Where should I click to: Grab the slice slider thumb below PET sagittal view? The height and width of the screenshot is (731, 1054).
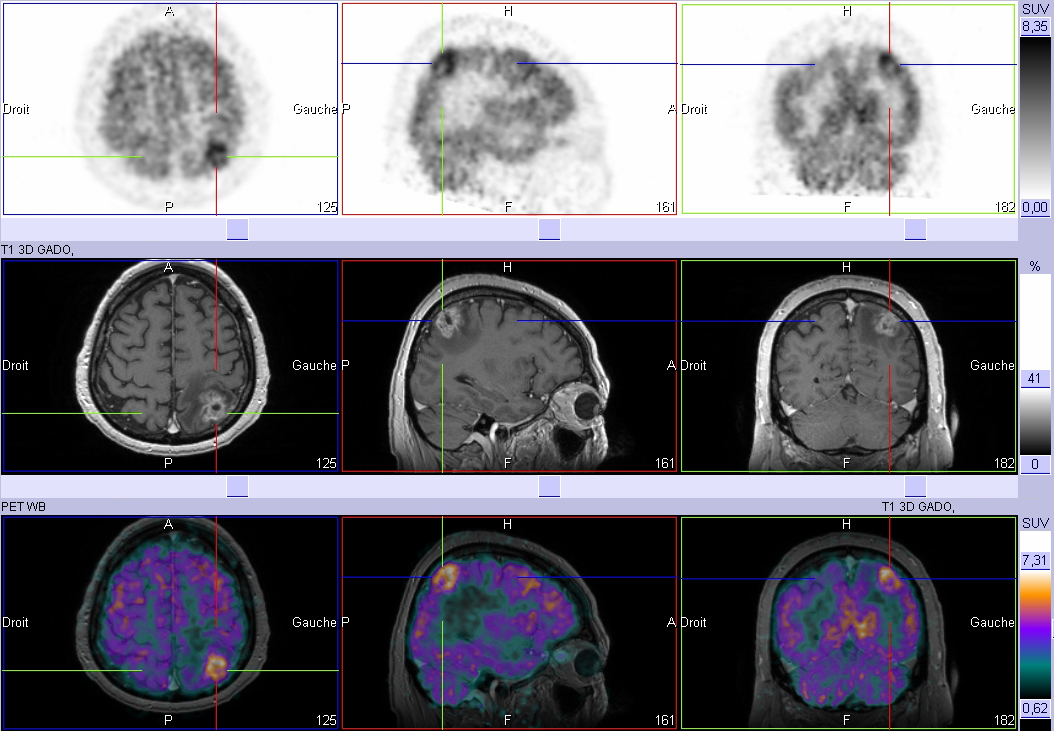(x=549, y=229)
